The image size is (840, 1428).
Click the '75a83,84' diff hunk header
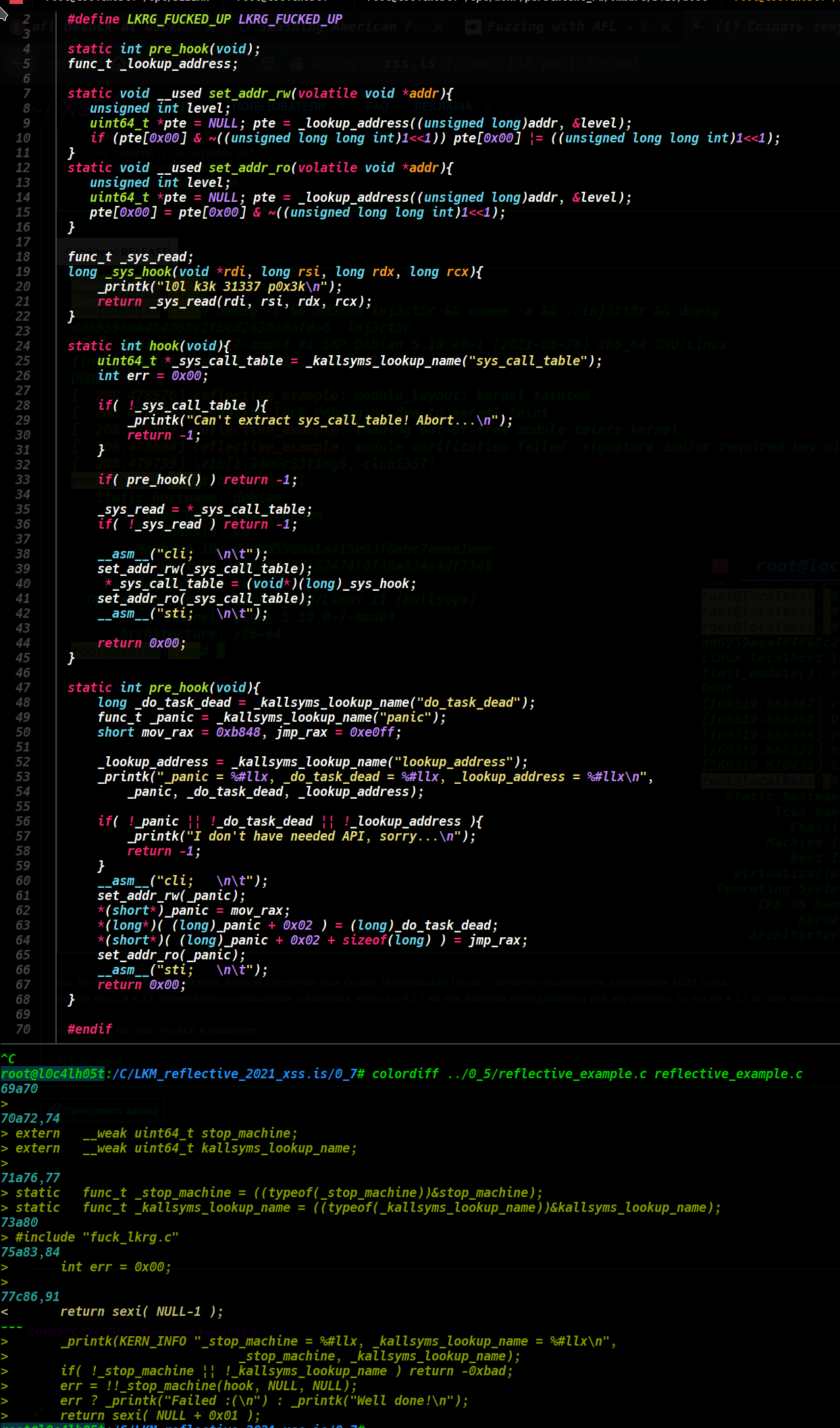[30, 1252]
